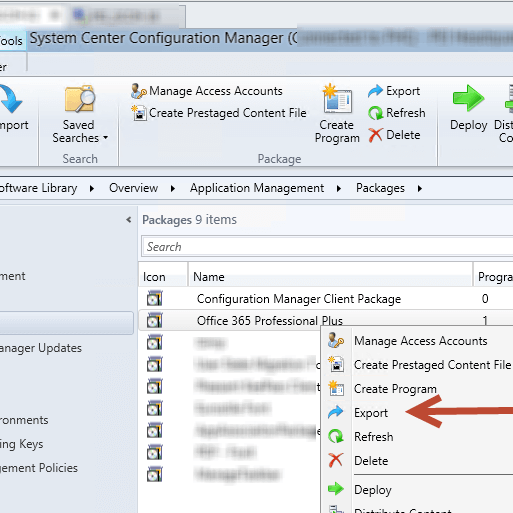
Task: Click Packages breadcrumb link
Action: click(380, 188)
